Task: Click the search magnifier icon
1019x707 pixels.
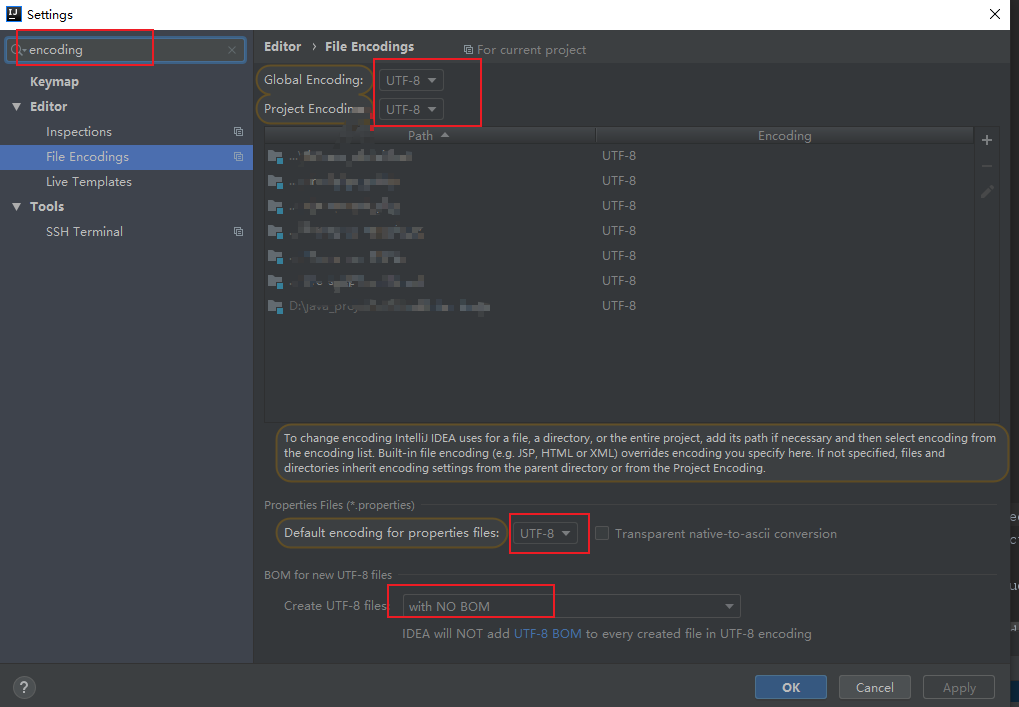Action: pyautogui.click(x=17, y=50)
